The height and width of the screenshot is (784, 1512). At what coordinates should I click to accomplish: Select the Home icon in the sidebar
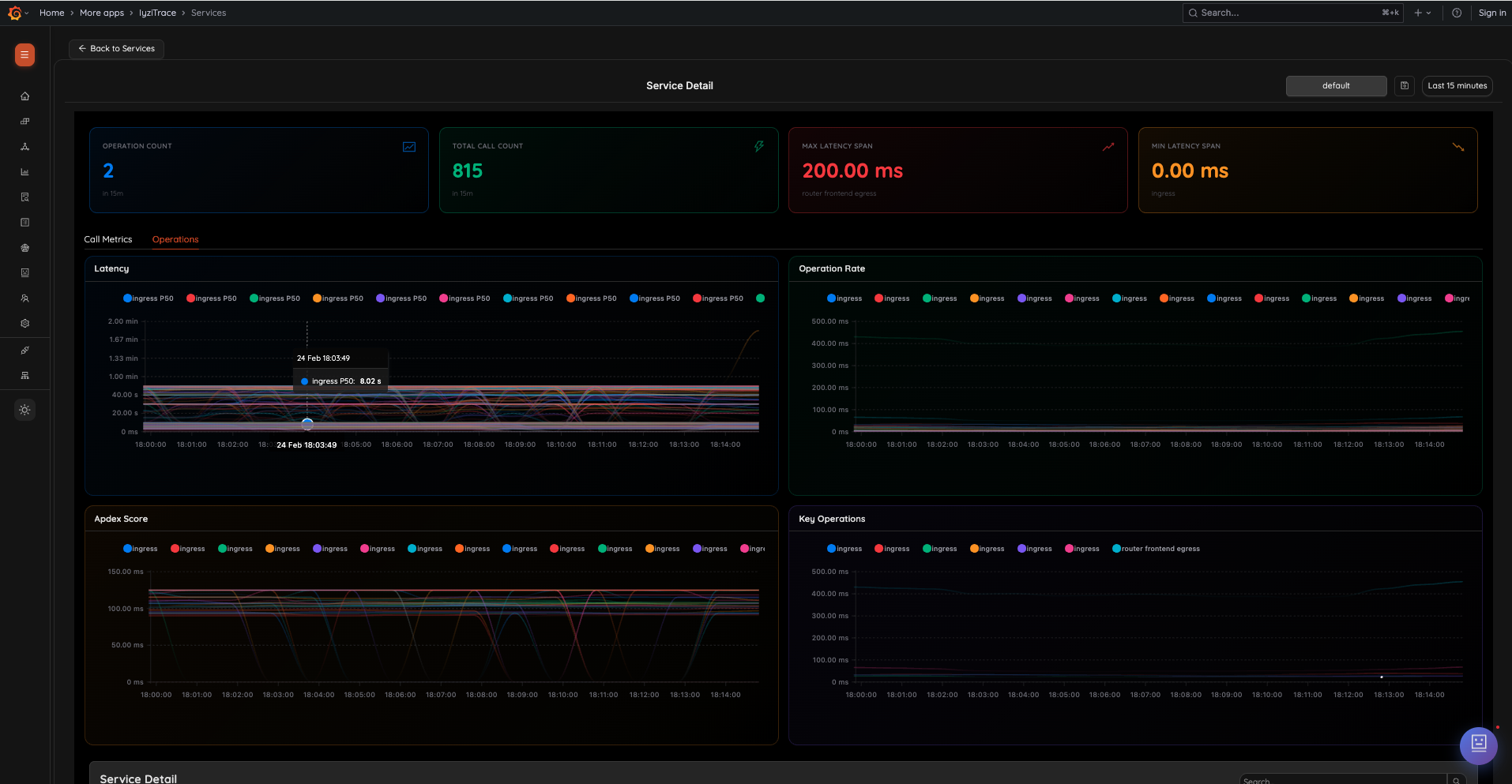coord(24,96)
